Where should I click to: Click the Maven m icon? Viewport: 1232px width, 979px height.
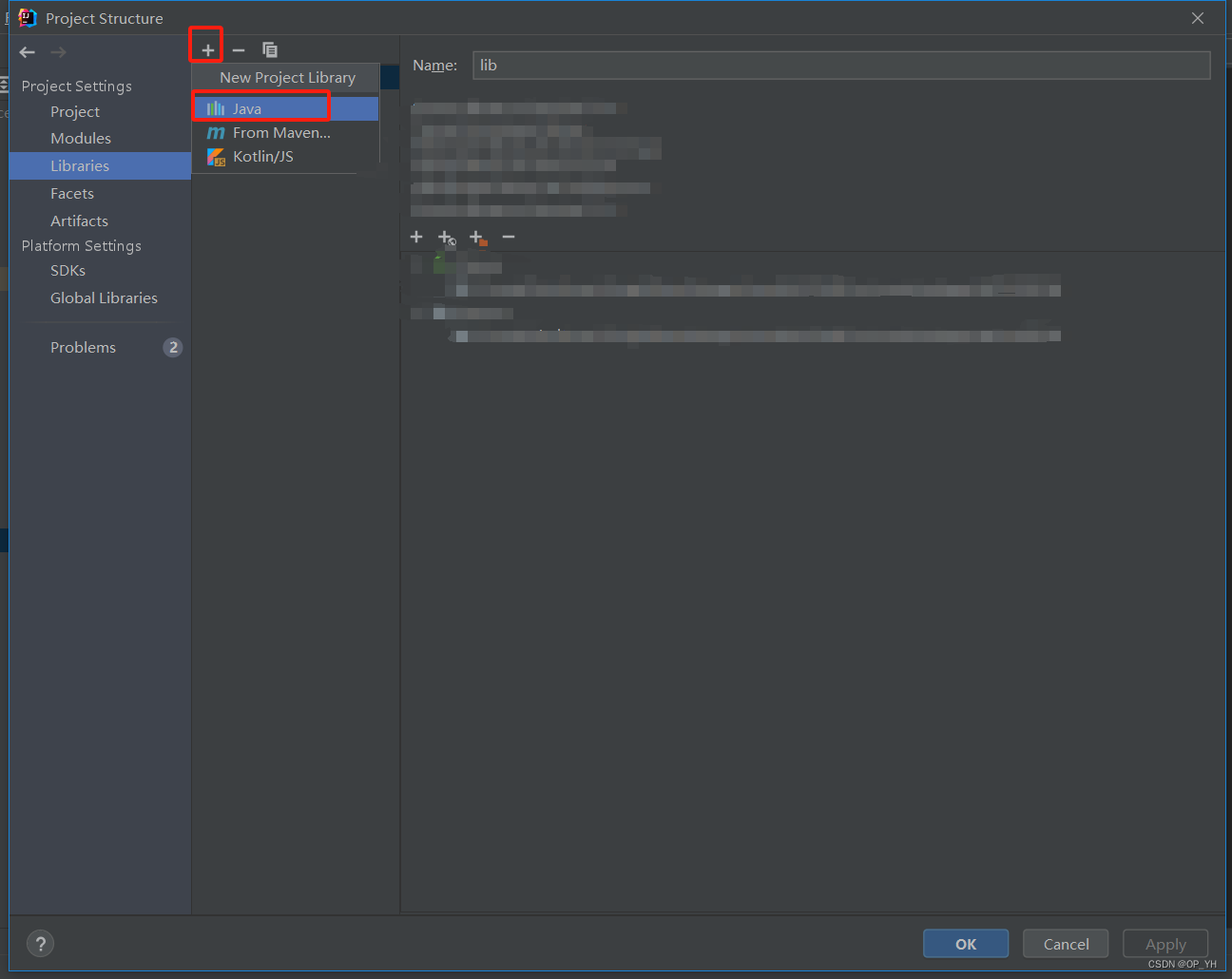pos(216,133)
